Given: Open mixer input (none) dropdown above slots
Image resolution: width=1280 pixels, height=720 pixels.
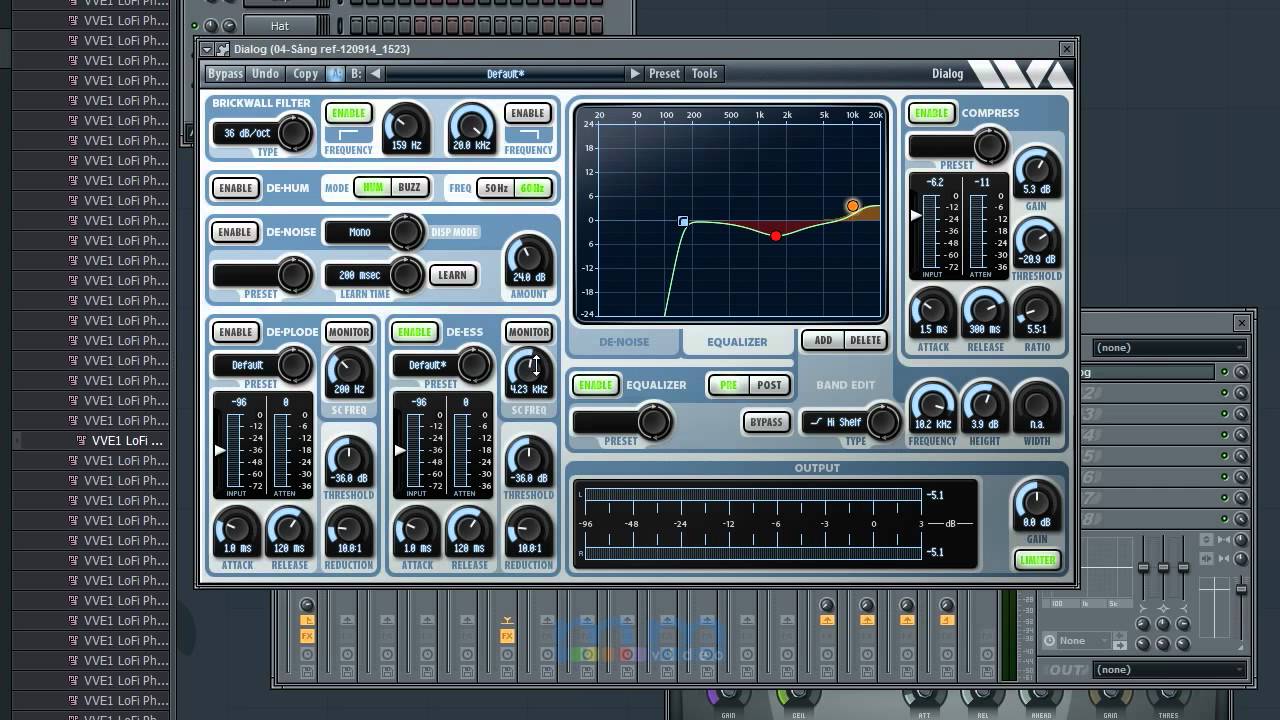Looking at the screenshot, I should tap(1170, 348).
